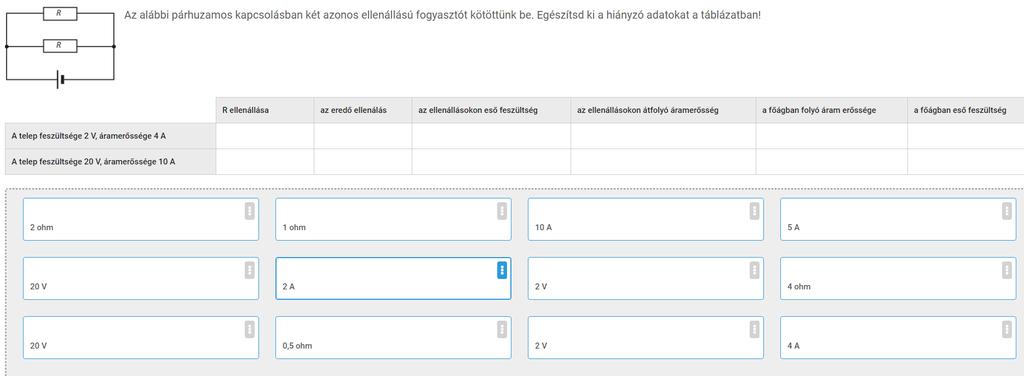Image resolution: width=1024 pixels, height=376 pixels.
Task: Select the 20 V card next to 2 A
Action: click(140, 278)
